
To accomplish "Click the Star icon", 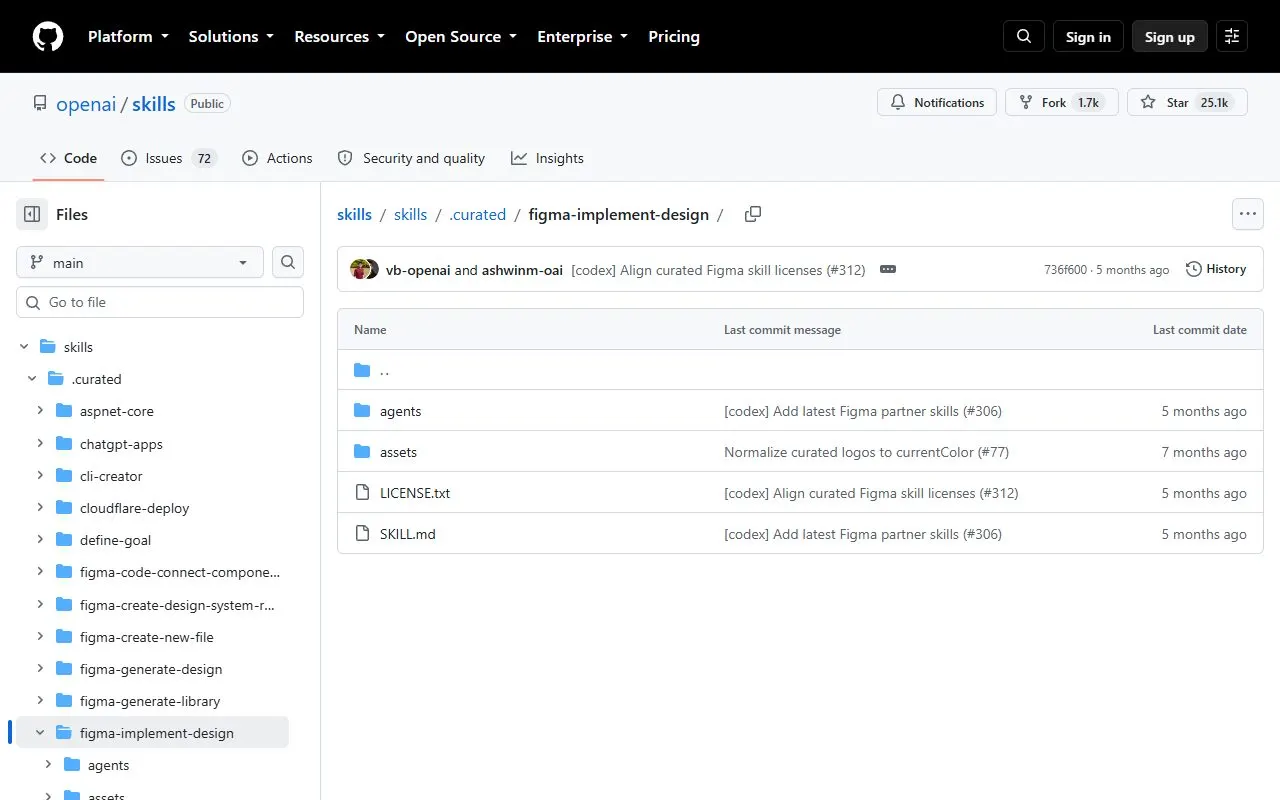I will click(x=1148, y=102).
